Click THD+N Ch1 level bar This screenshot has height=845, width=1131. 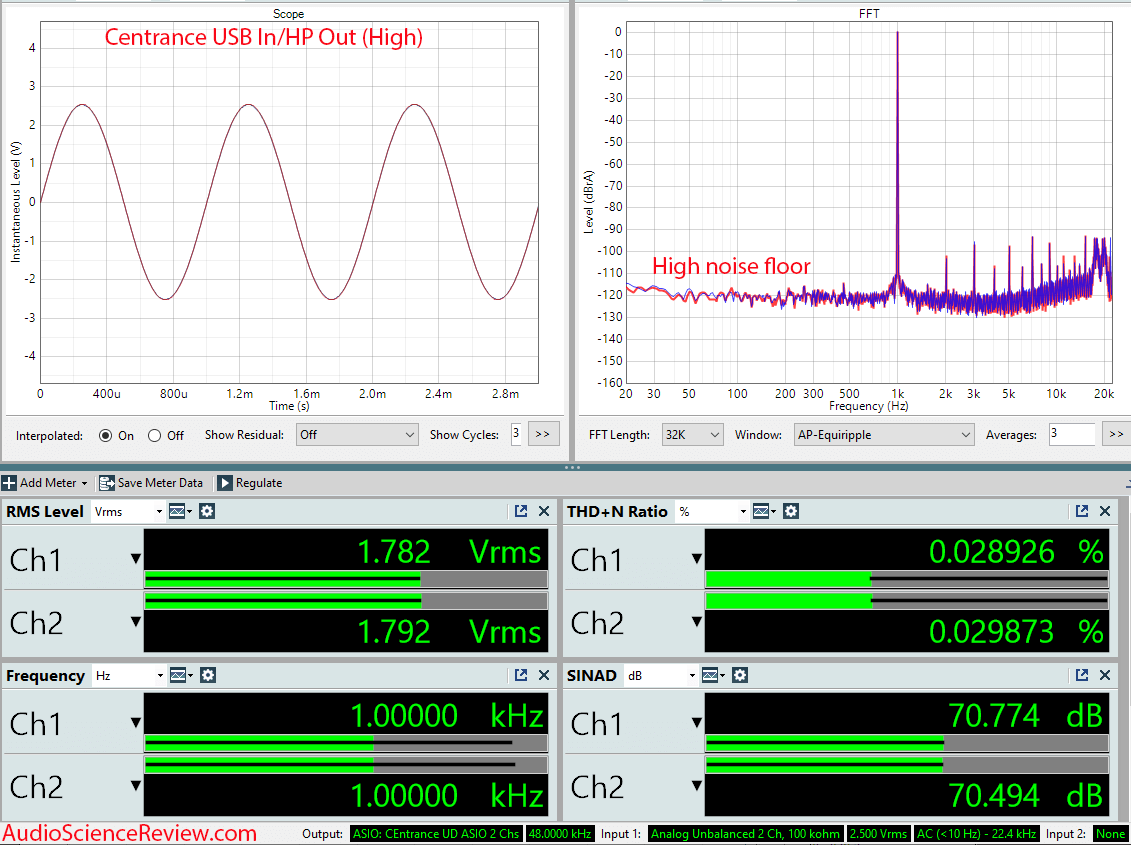click(906, 579)
